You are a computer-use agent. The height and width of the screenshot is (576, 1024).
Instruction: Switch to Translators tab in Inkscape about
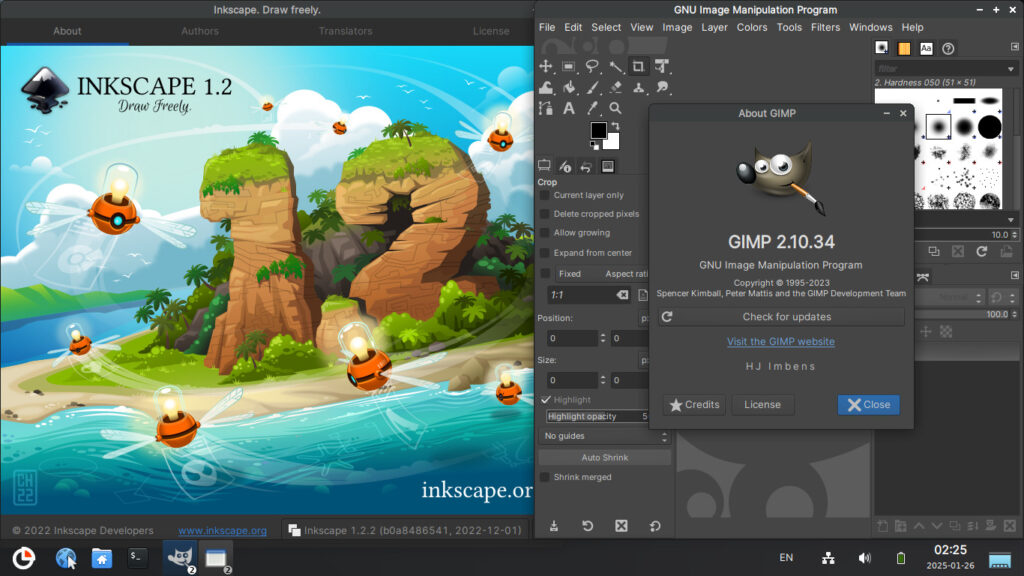coord(345,31)
